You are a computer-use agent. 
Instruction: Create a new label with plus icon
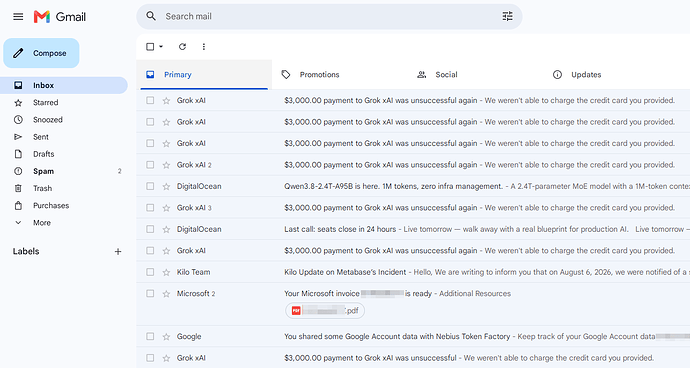click(x=118, y=252)
